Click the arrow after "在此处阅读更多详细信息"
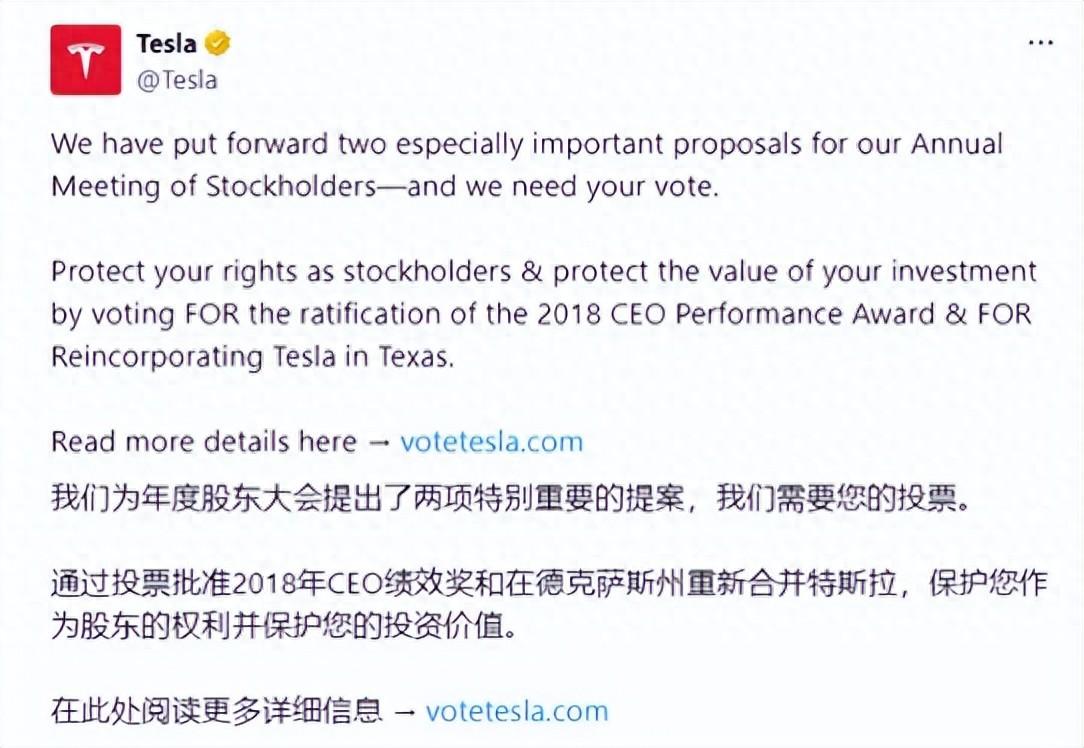The image size is (1084, 748). [404, 711]
